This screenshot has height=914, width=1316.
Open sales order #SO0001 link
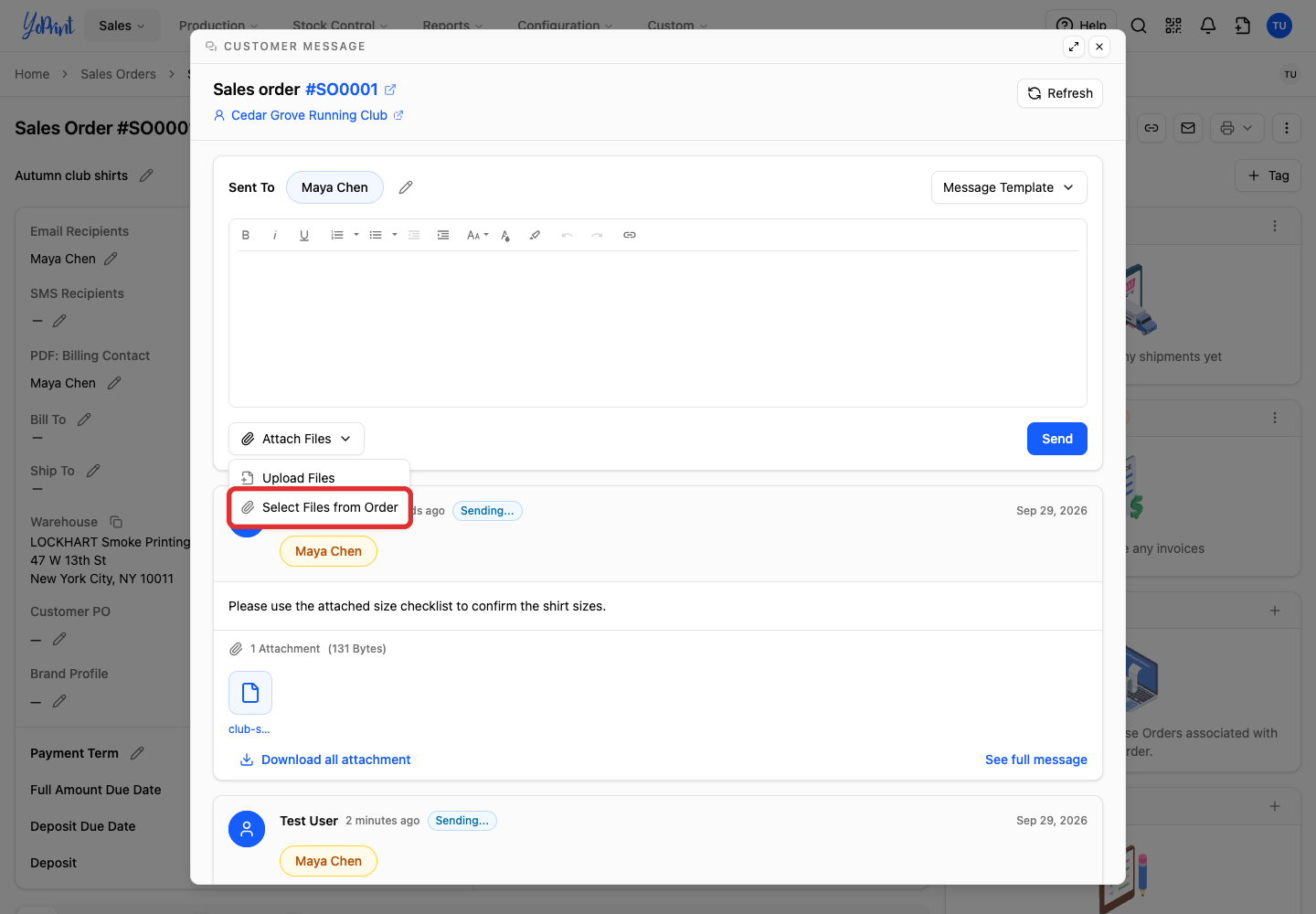click(x=350, y=90)
